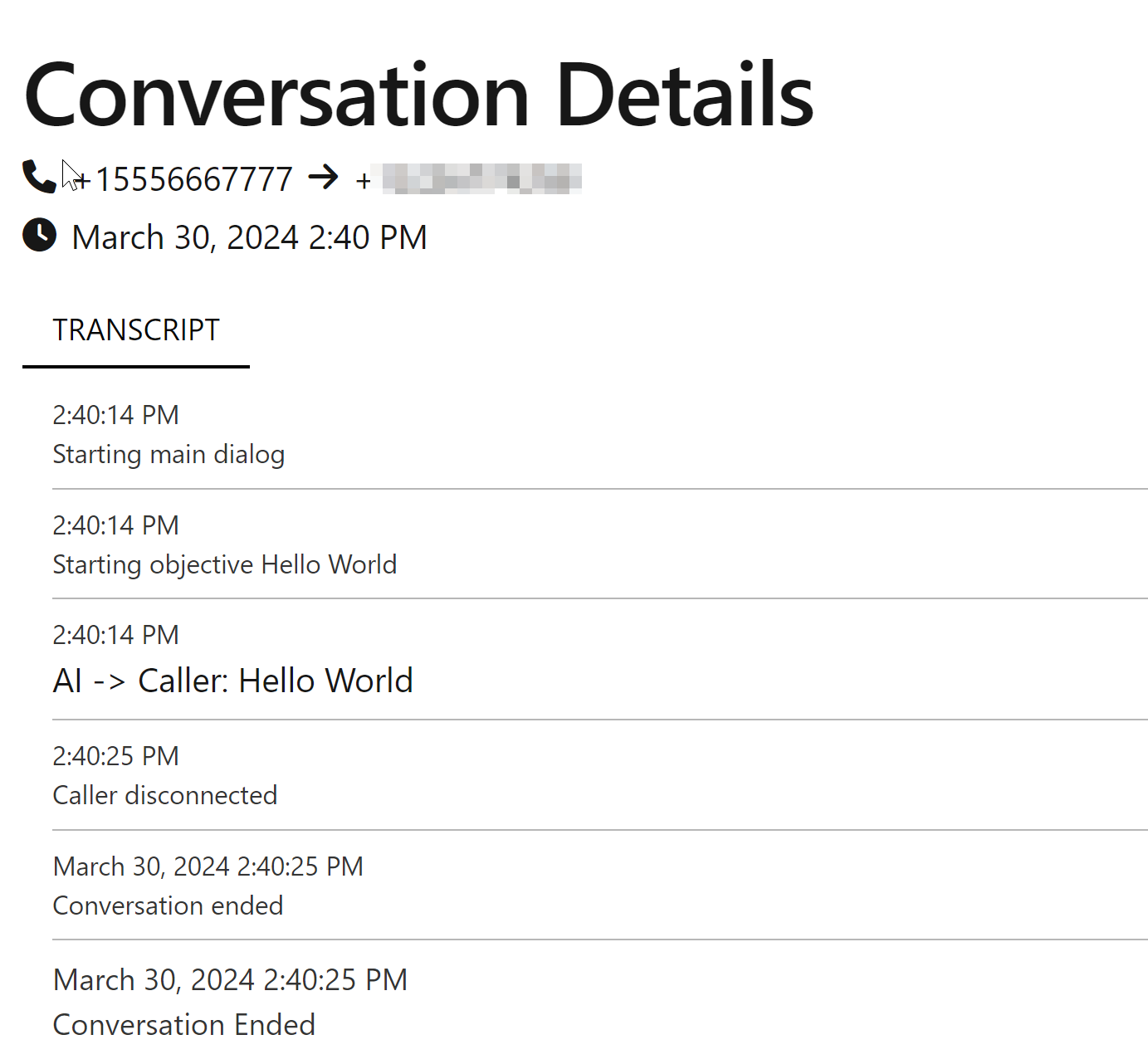This screenshot has width=1148, height=1064.
Task: Click the AI -> Caller: Hello World message
Action: (232, 681)
